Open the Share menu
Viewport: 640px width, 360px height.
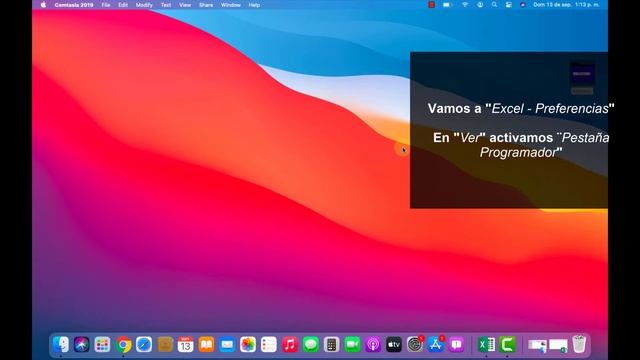click(206, 5)
